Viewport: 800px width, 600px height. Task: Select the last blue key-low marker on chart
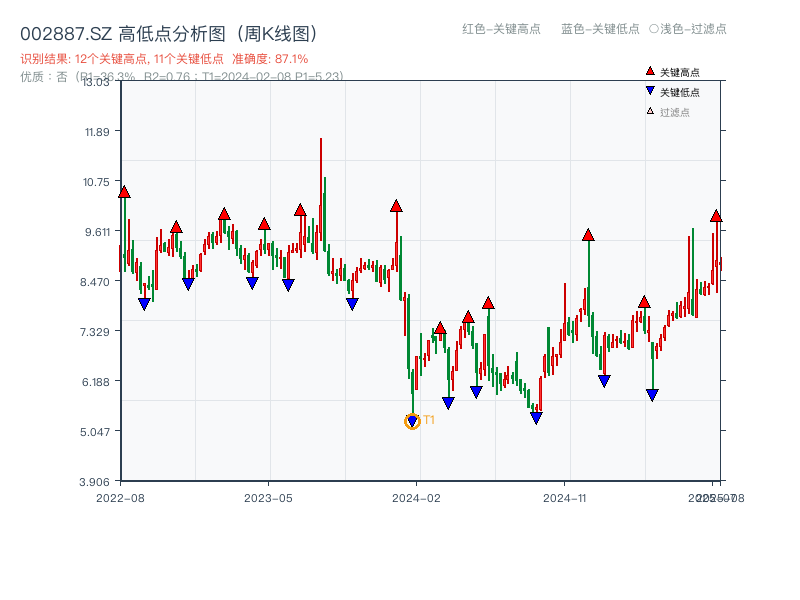652,395
